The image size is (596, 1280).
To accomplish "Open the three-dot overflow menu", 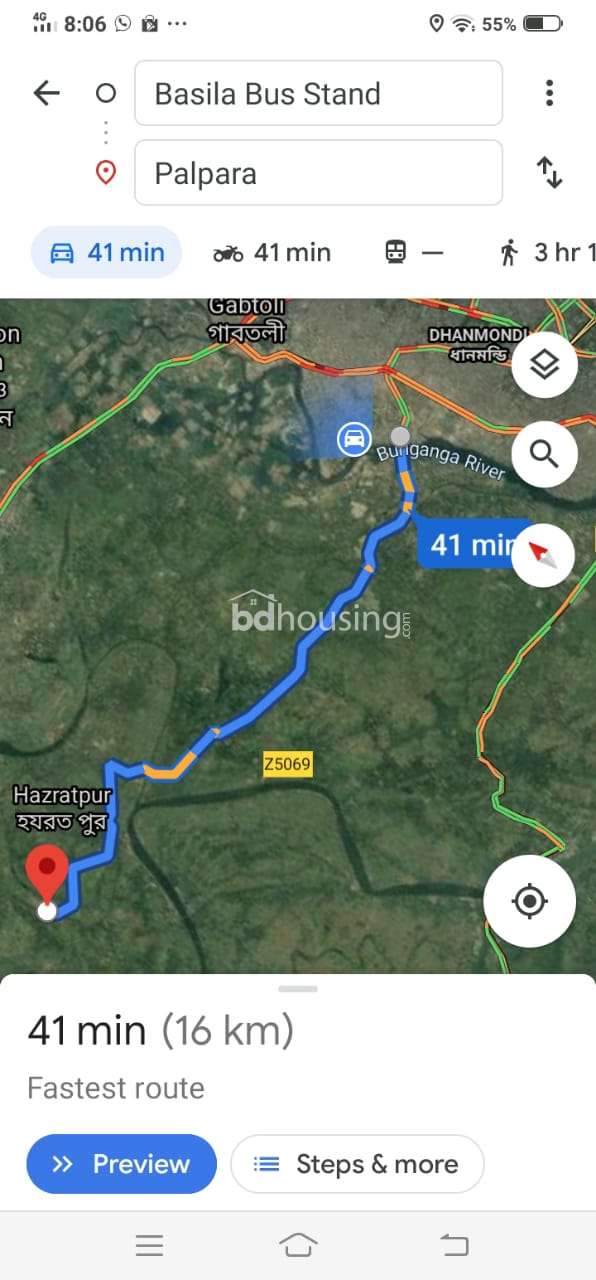I will 549,93.
